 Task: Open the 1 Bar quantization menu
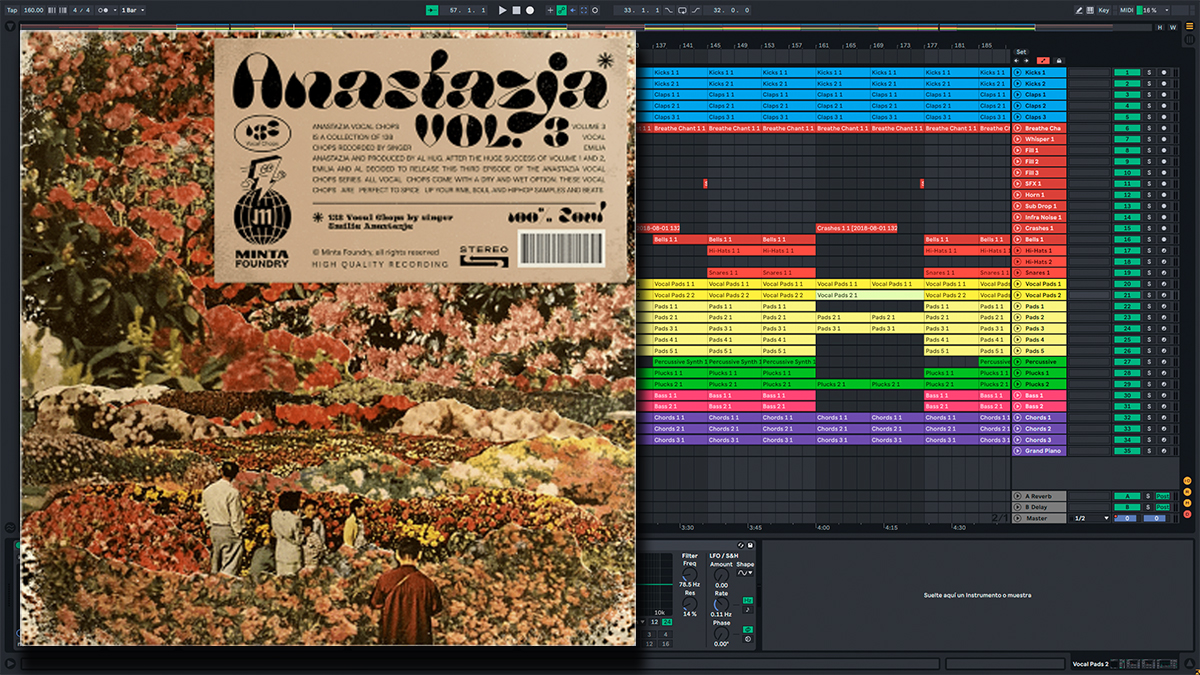click(x=132, y=10)
